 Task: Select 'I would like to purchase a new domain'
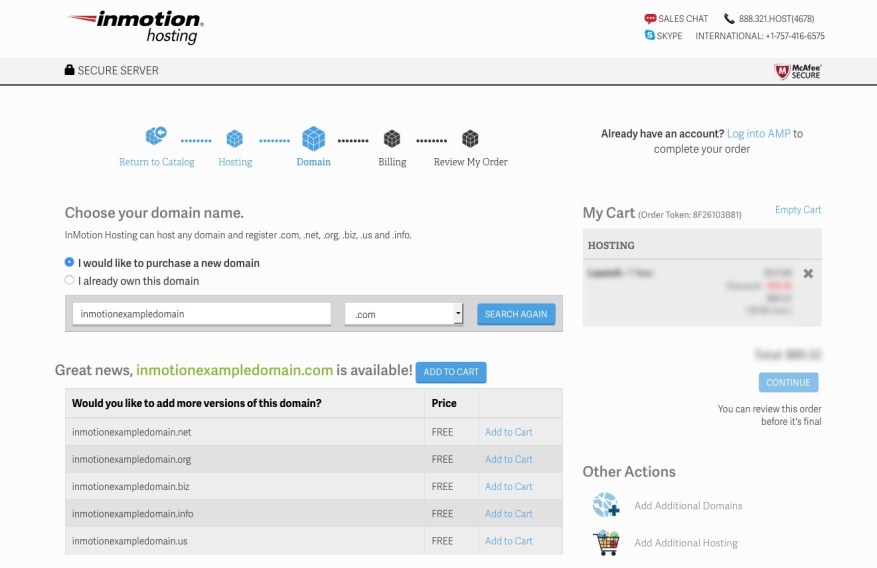click(x=69, y=263)
